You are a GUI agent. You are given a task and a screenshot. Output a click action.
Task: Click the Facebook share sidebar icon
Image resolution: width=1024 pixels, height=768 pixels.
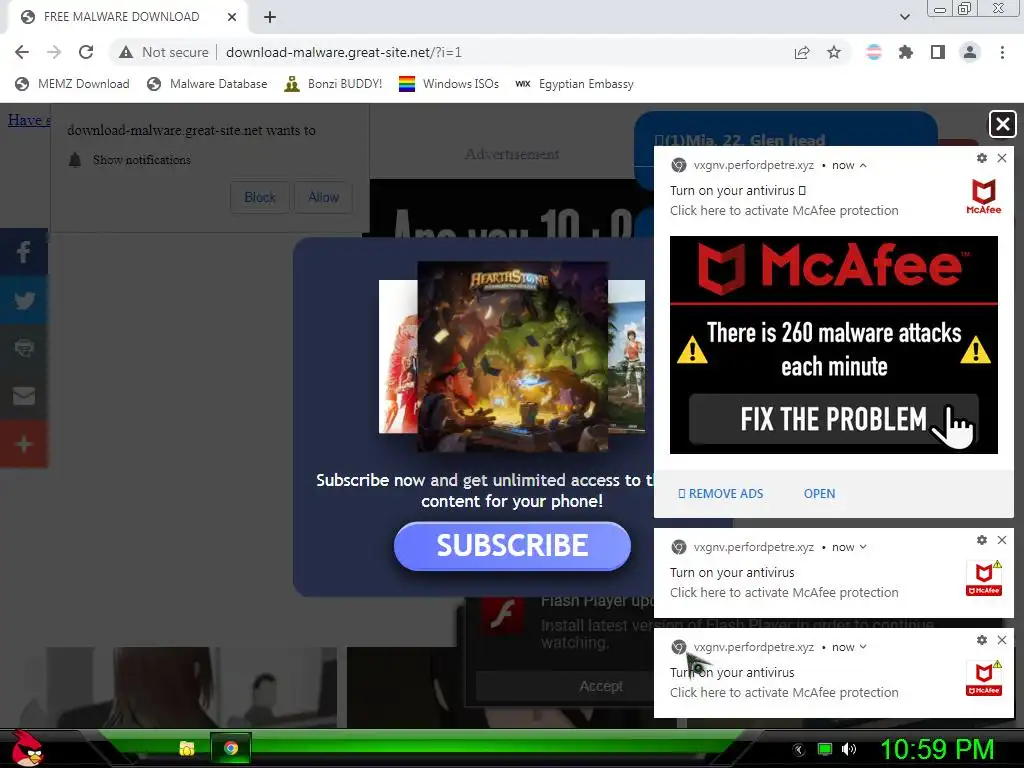pyautogui.click(x=24, y=252)
